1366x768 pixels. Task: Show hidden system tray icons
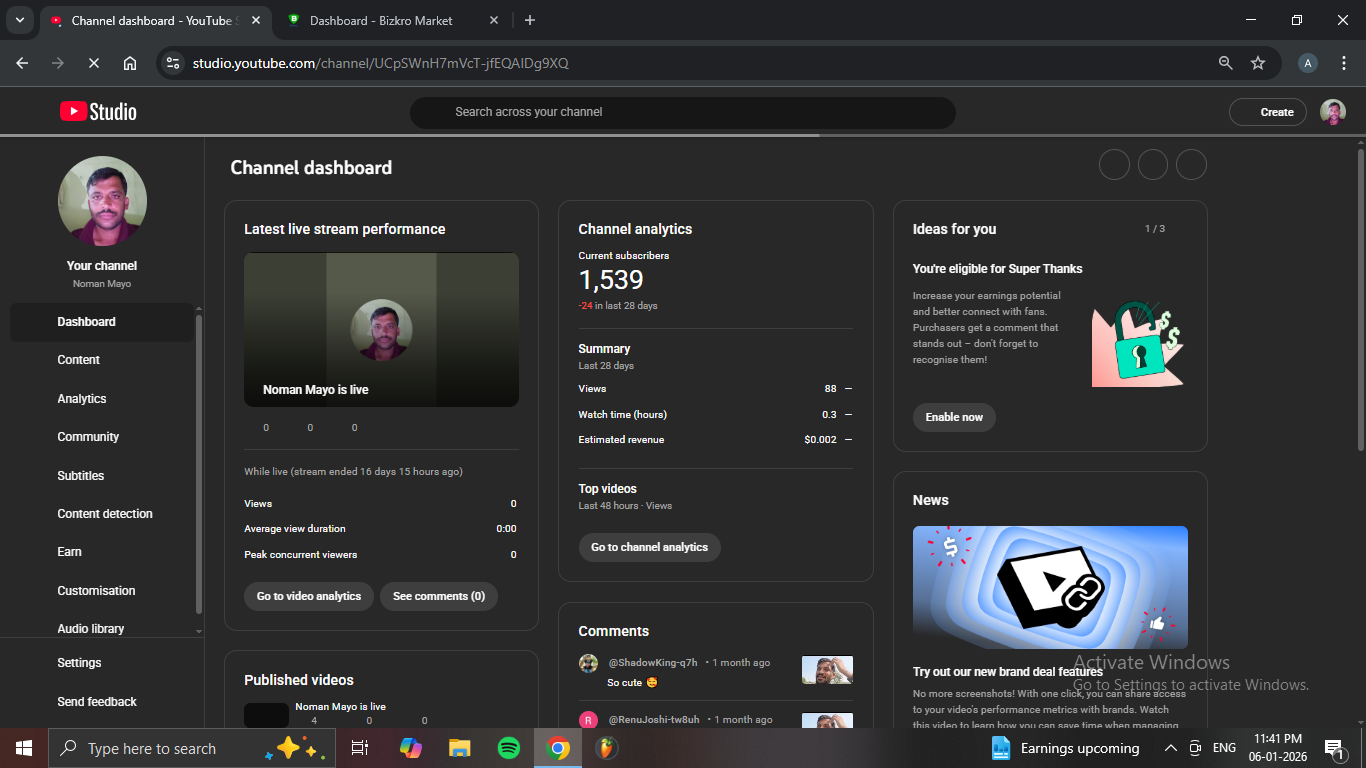coord(1170,748)
